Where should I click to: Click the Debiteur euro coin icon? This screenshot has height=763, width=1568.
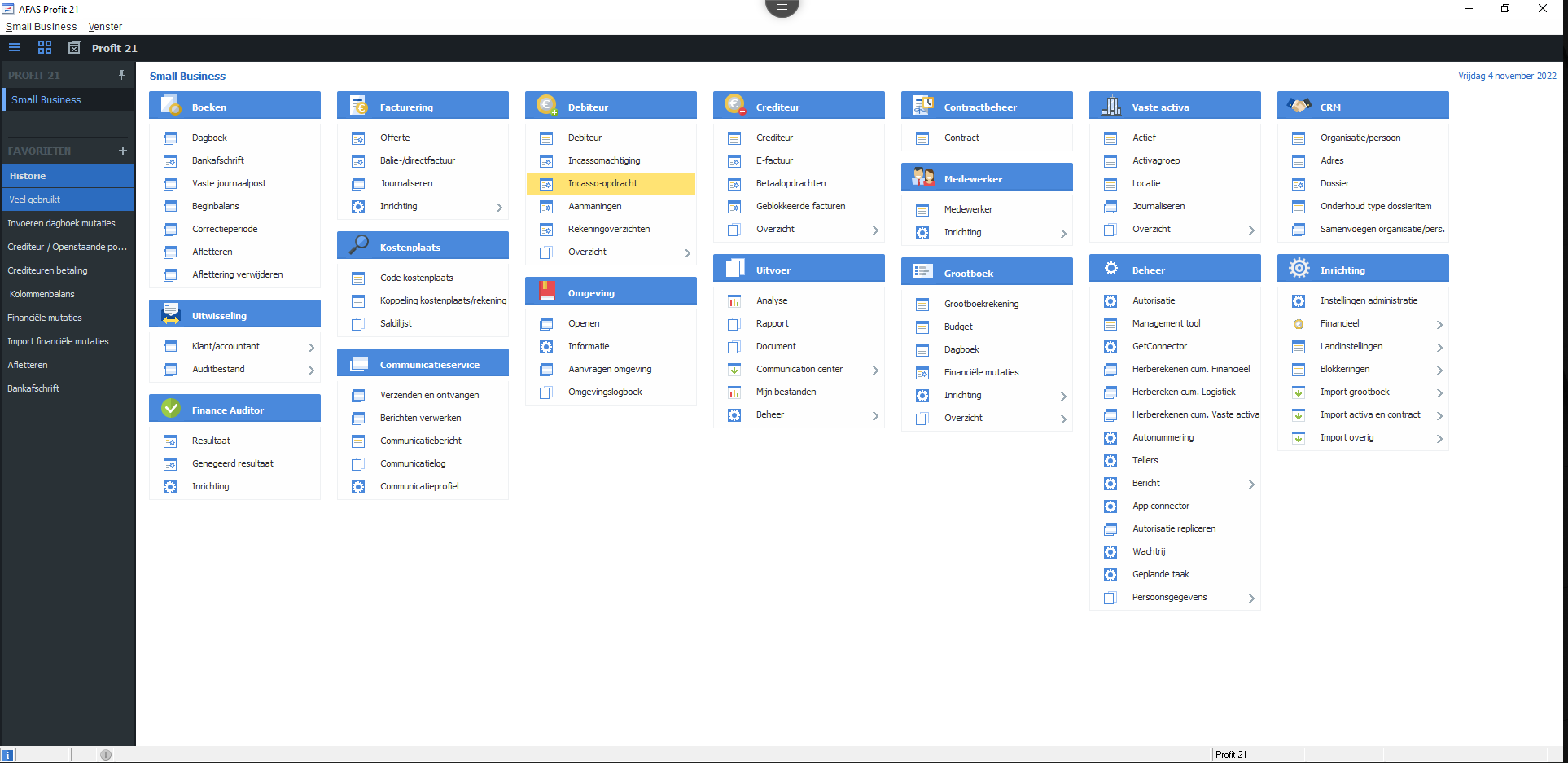[x=546, y=106]
